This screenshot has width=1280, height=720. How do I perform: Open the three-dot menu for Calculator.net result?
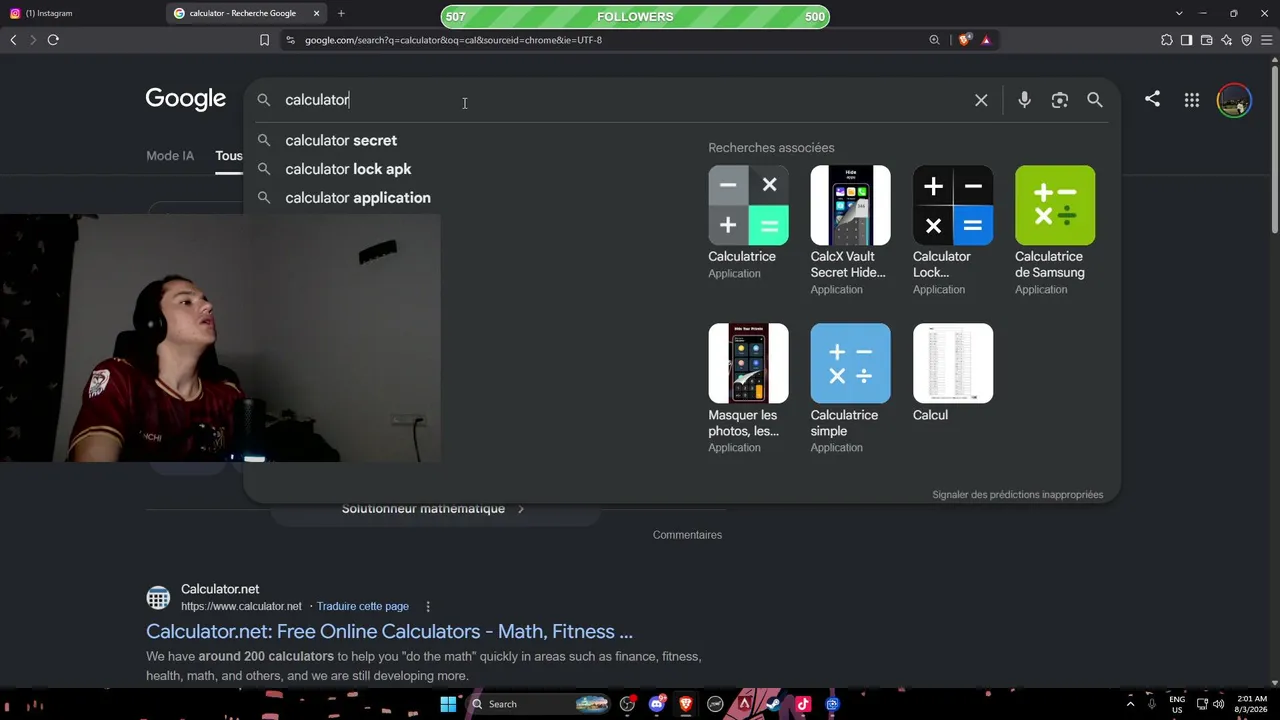[428, 606]
